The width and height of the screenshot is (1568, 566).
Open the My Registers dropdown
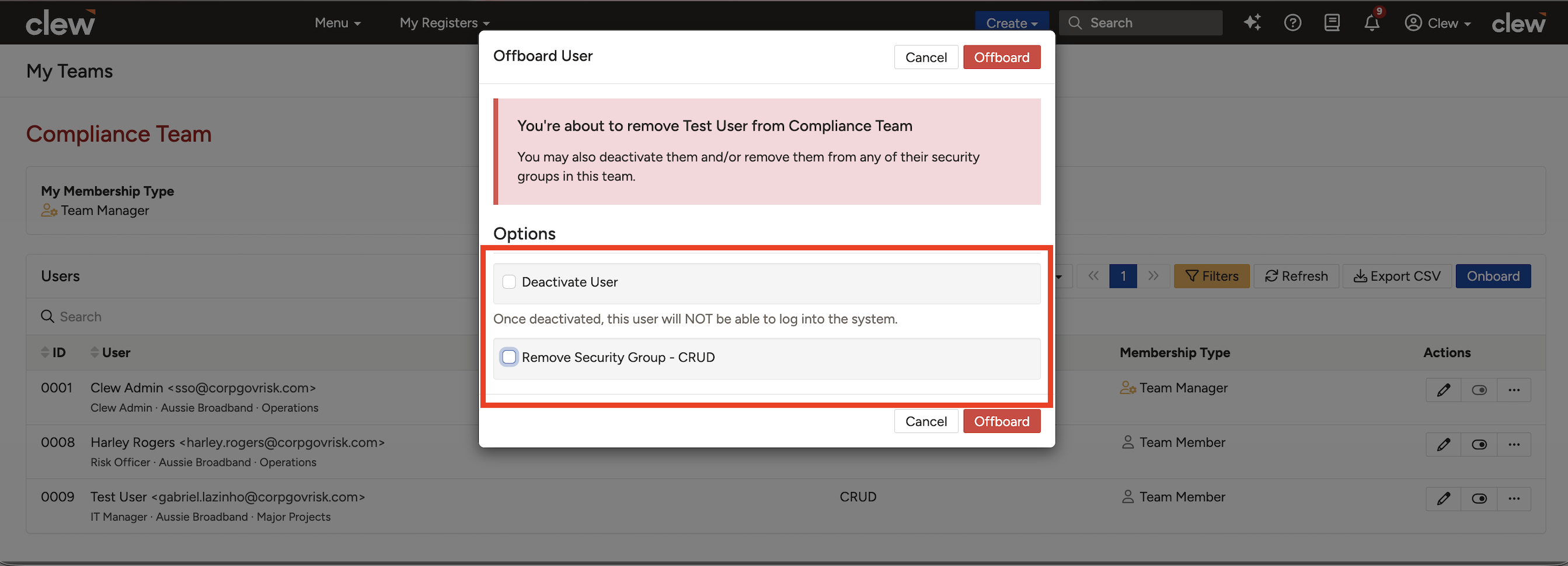pyautogui.click(x=444, y=23)
